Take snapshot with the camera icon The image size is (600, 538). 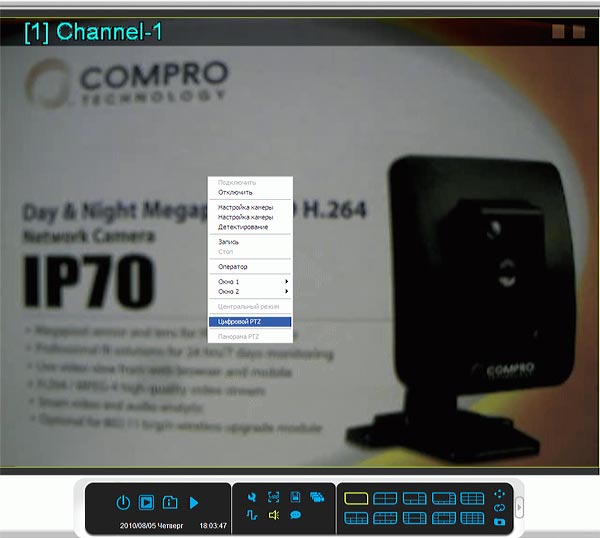coord(499,522)
